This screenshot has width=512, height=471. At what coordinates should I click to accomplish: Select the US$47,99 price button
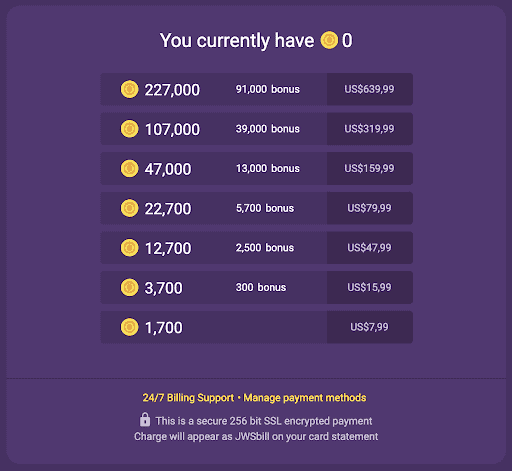370,248
